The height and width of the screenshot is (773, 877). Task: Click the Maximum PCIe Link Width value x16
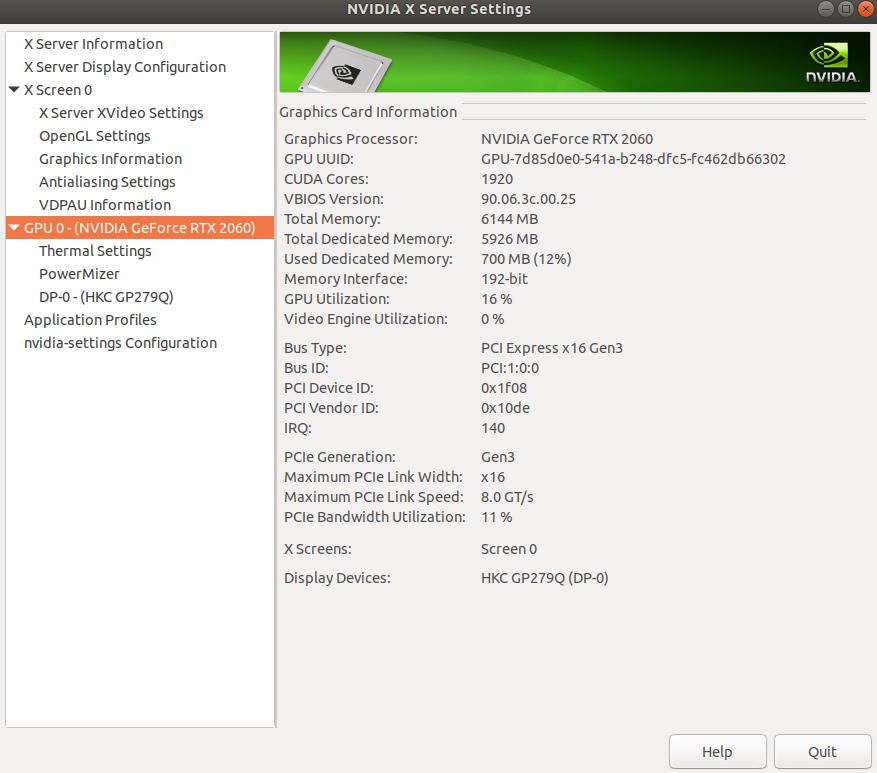pyautogui.click(x=493, y=477)
